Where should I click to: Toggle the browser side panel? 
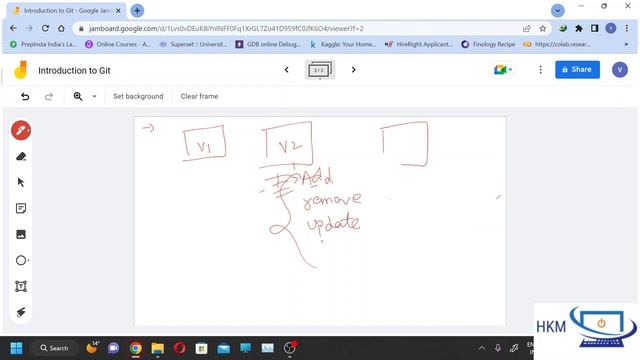594,28
